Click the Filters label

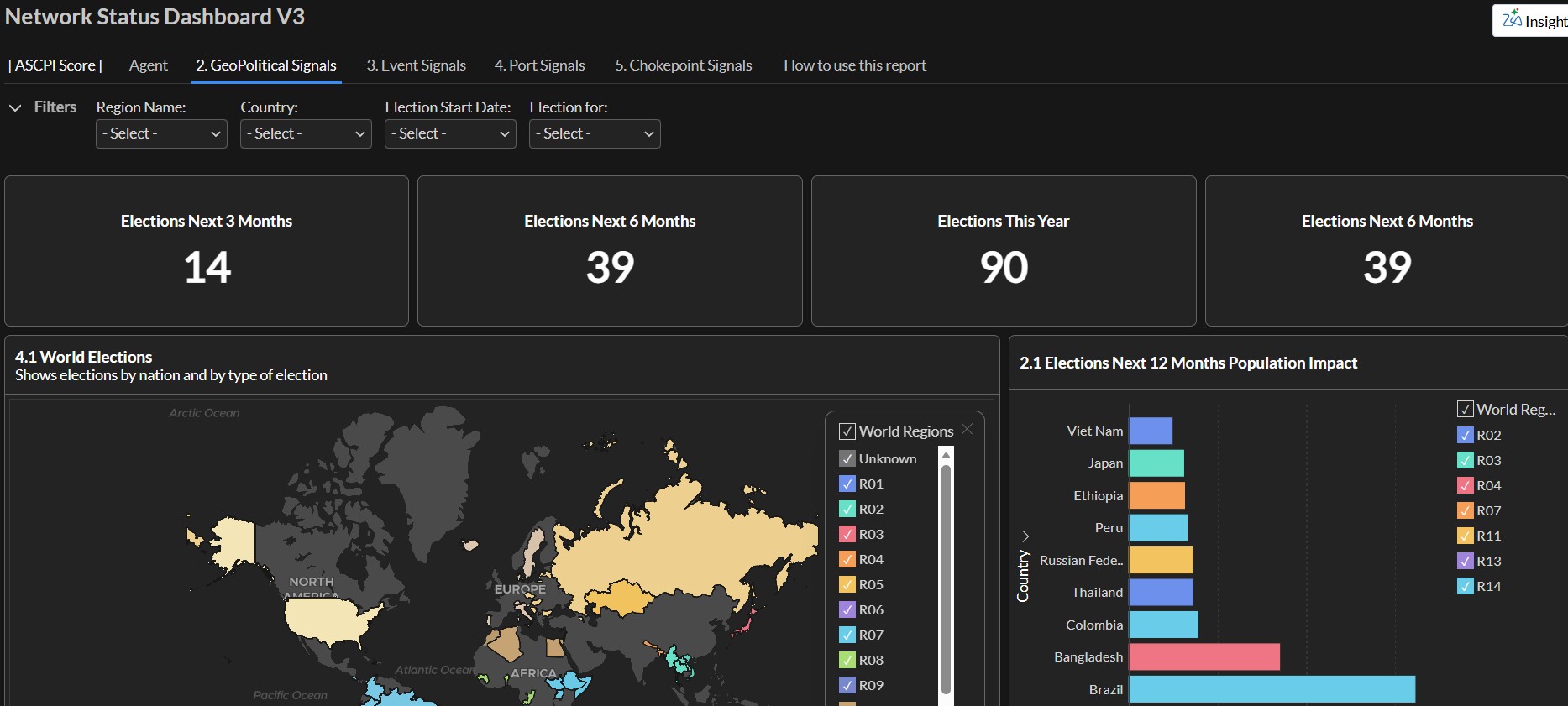click(55, 107)
